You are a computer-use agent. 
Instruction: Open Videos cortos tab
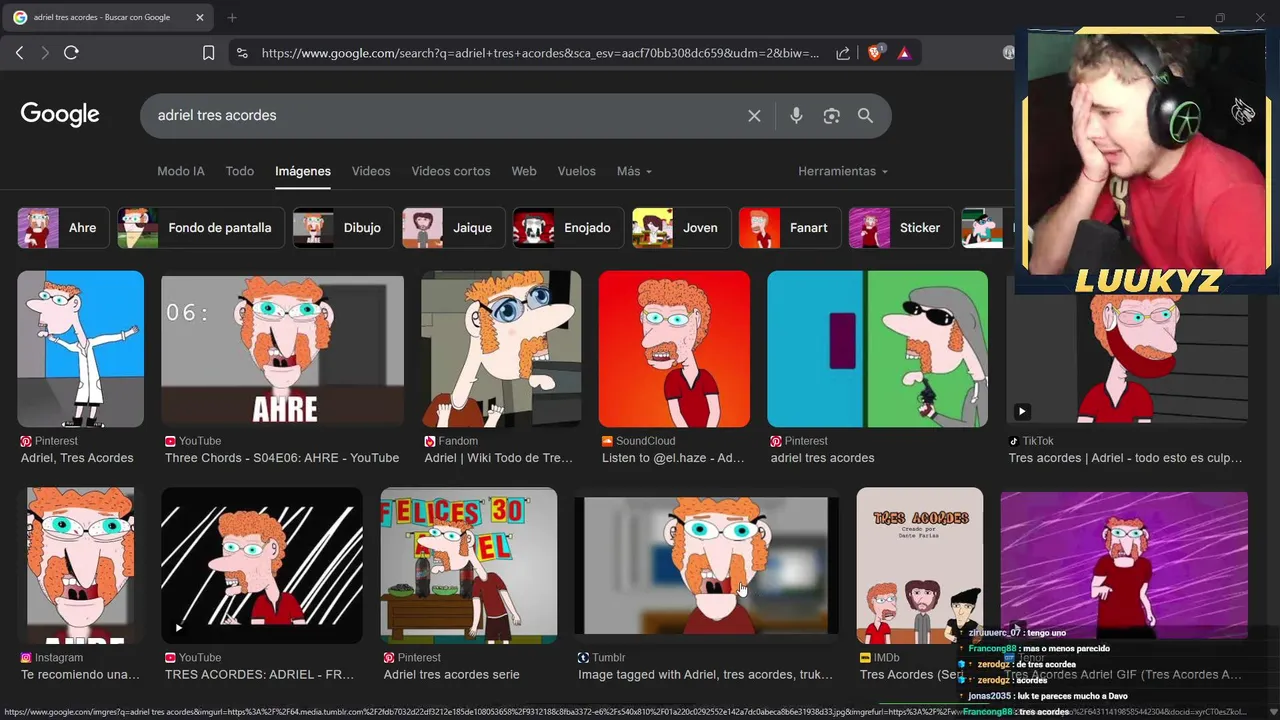coord(451,171)
